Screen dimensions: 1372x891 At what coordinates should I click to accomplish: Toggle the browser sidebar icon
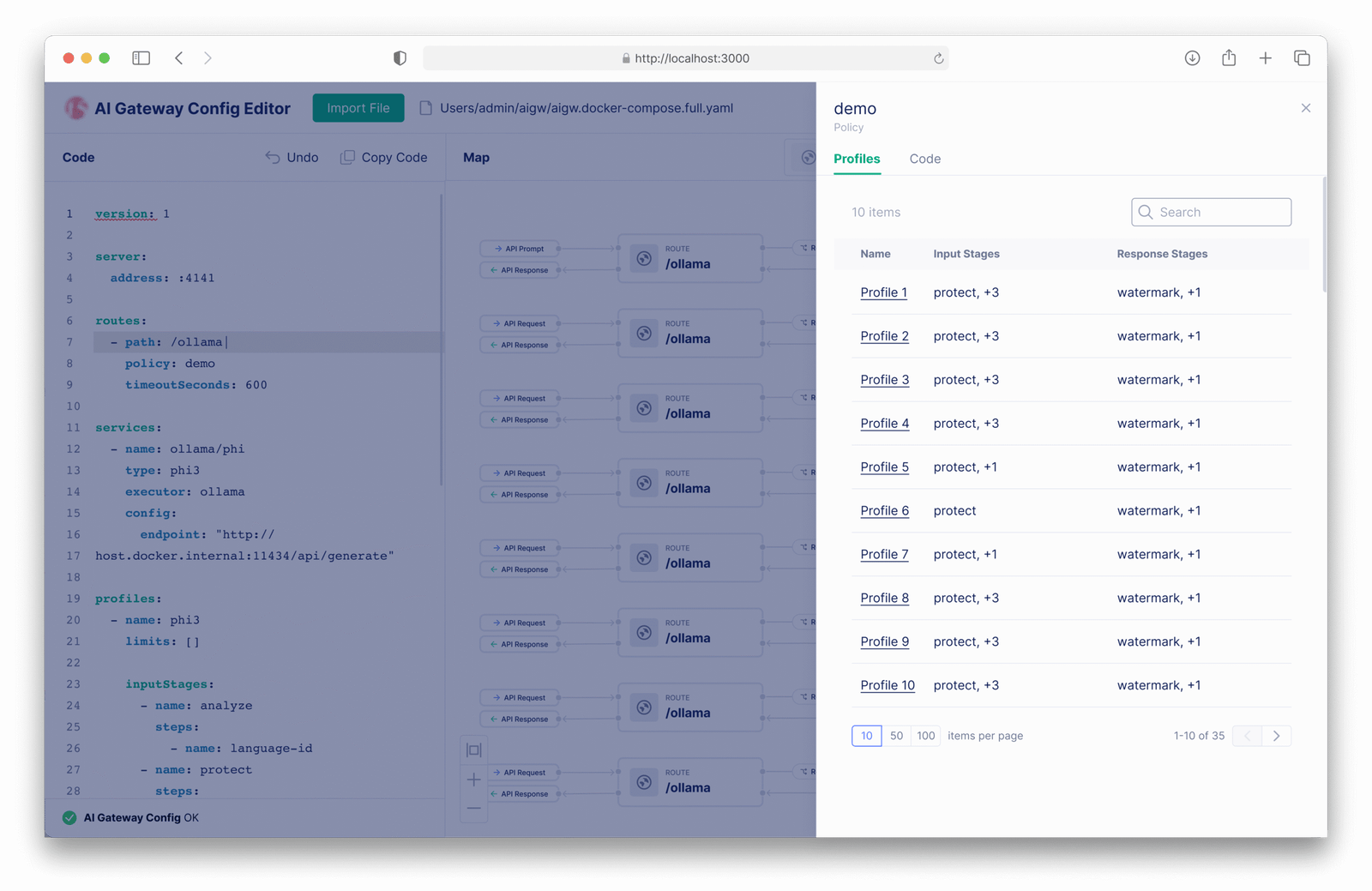coord(141,58)
